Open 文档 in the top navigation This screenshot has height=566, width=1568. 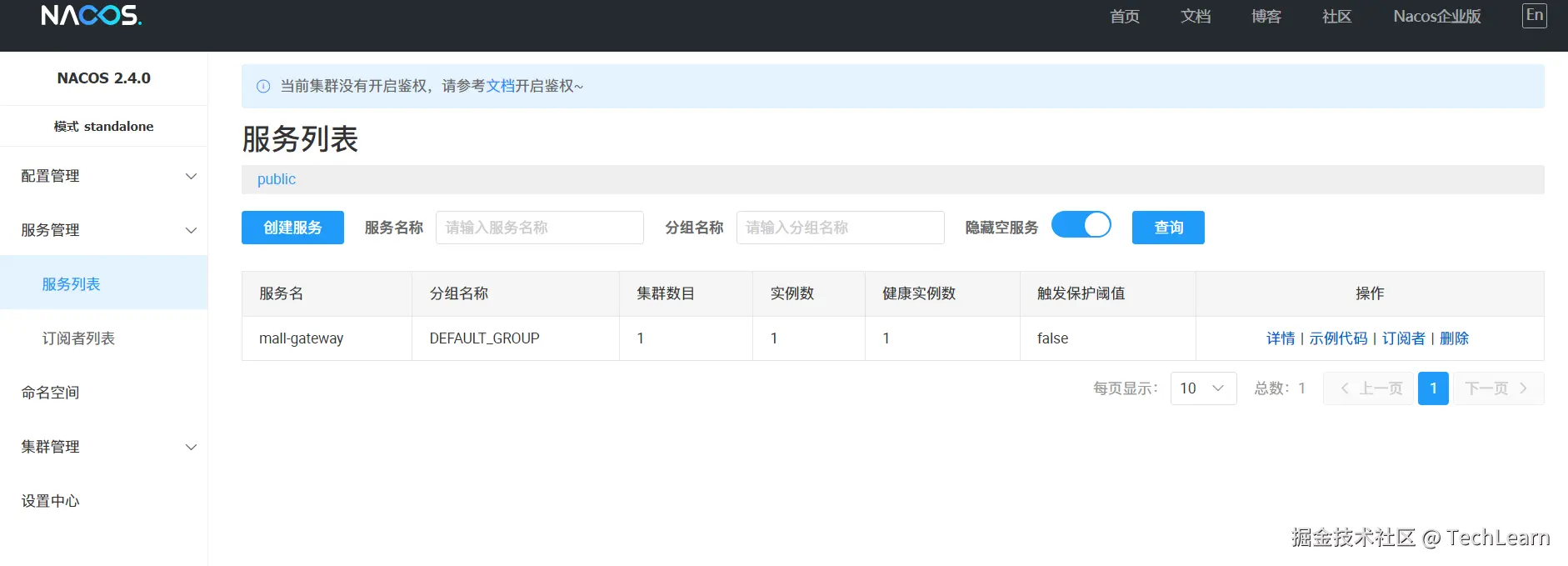pos(1196,17)
